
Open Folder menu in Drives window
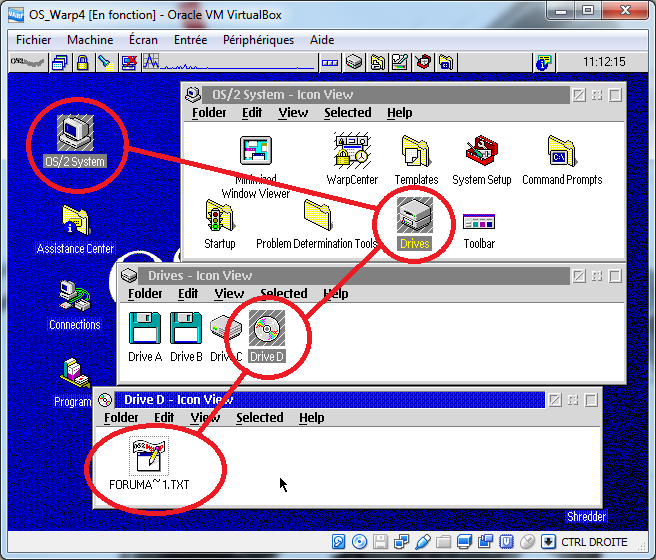point(145,294)
